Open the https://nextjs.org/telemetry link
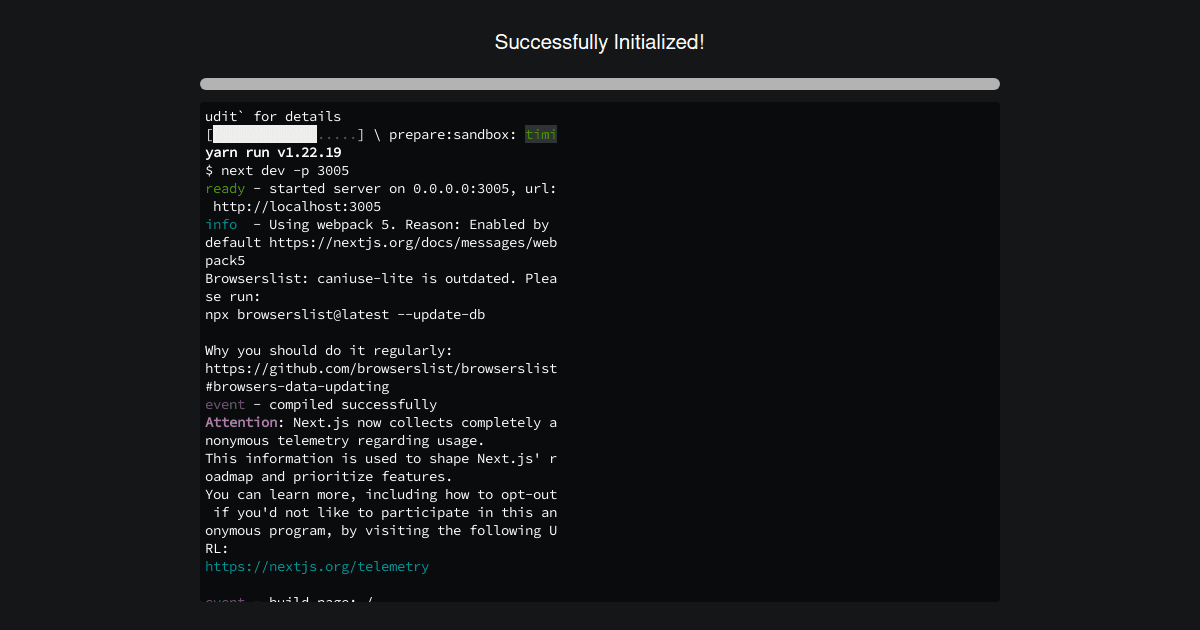The width and height of the screenshot is (1200, 630). click(x=317, y=567)
